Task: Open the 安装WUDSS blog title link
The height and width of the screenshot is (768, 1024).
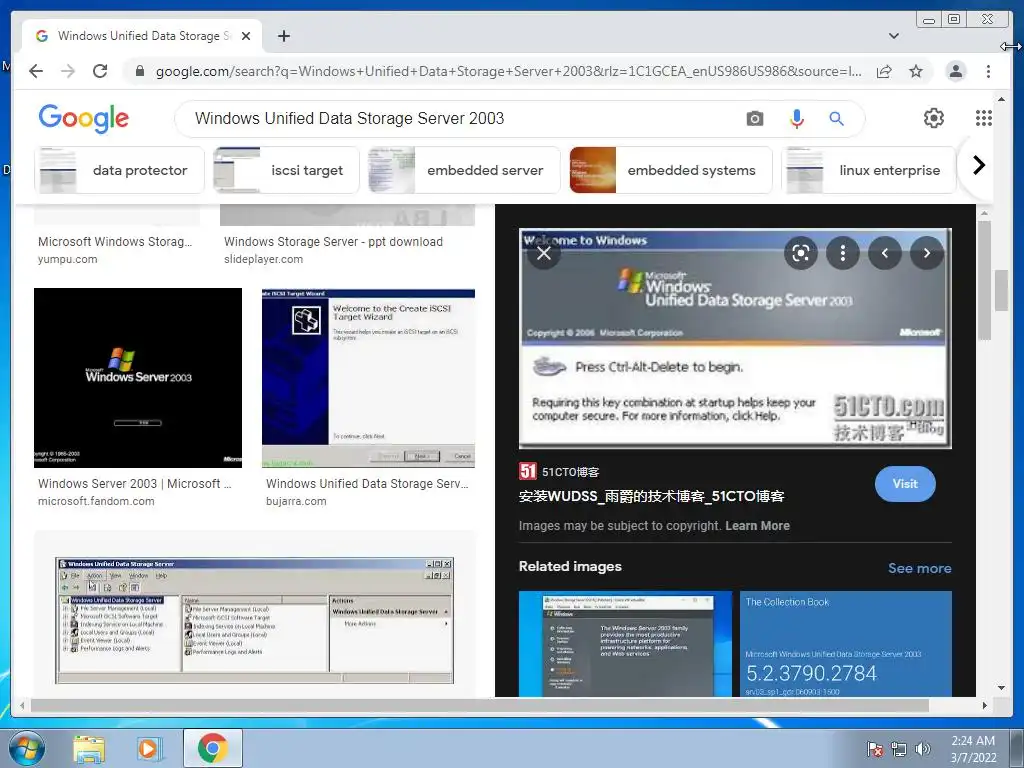Action: (651, 496)
